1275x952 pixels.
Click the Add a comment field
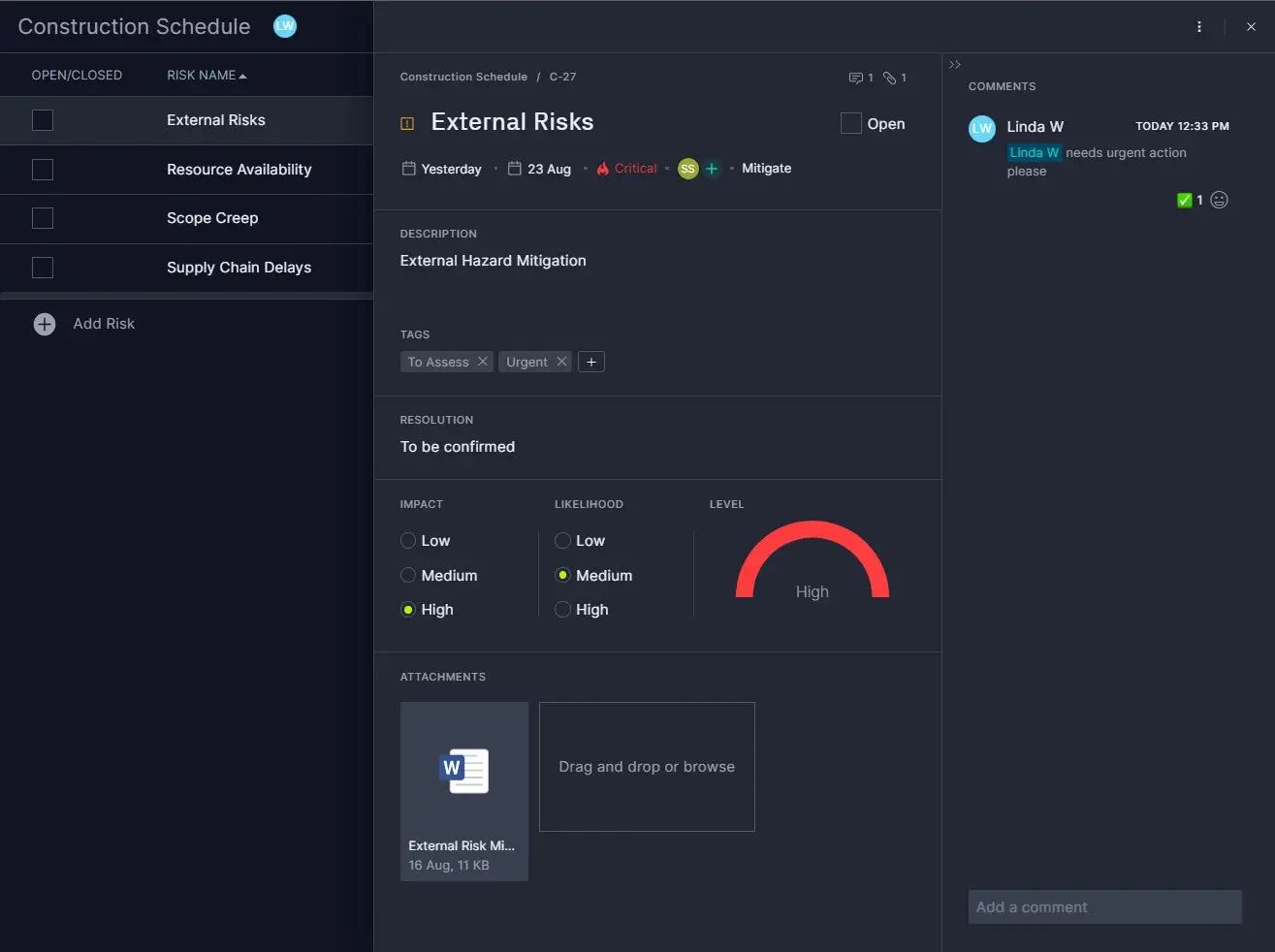1104,907
